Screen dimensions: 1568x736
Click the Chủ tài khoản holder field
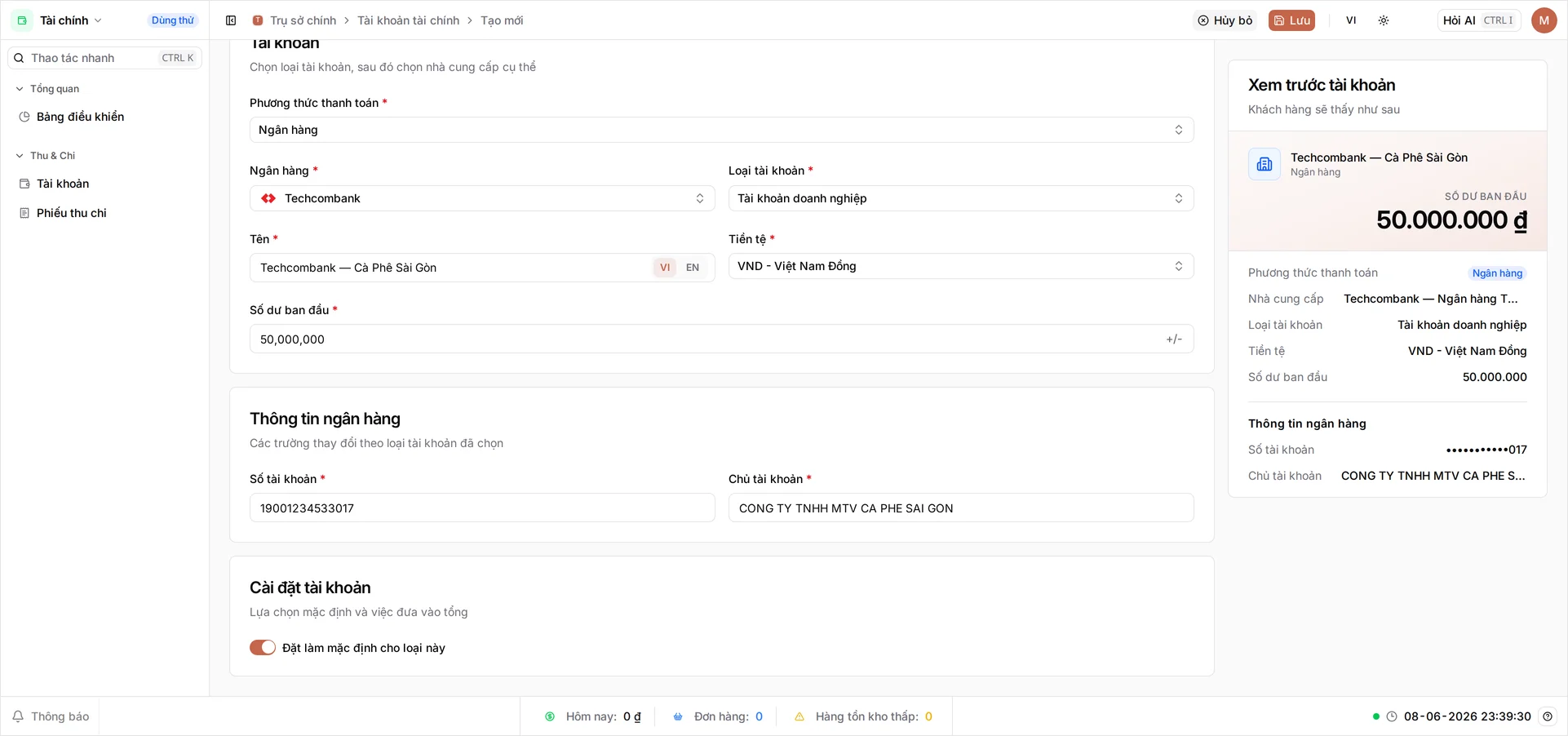coord(961,508)
